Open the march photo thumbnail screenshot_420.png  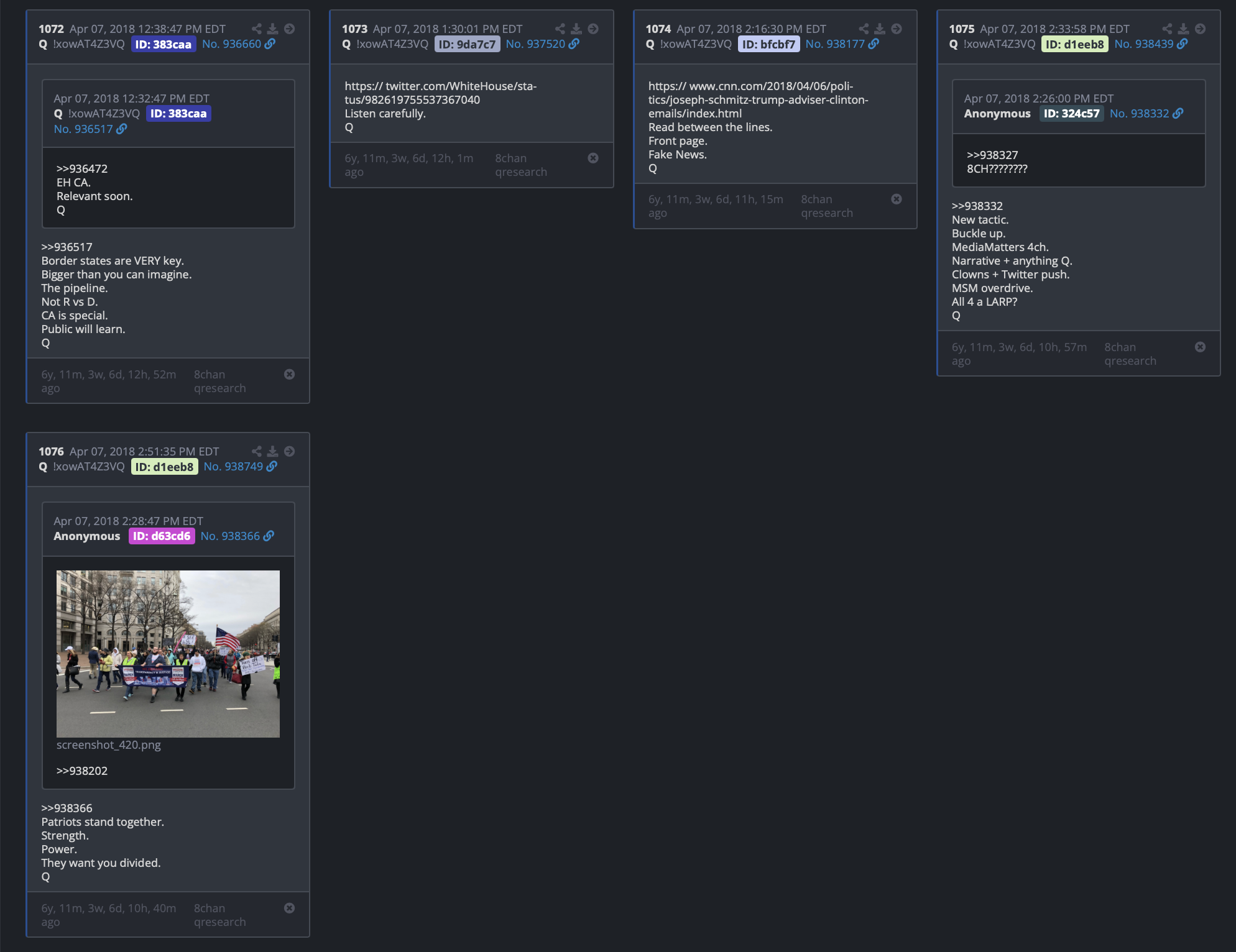pos(168,654)
